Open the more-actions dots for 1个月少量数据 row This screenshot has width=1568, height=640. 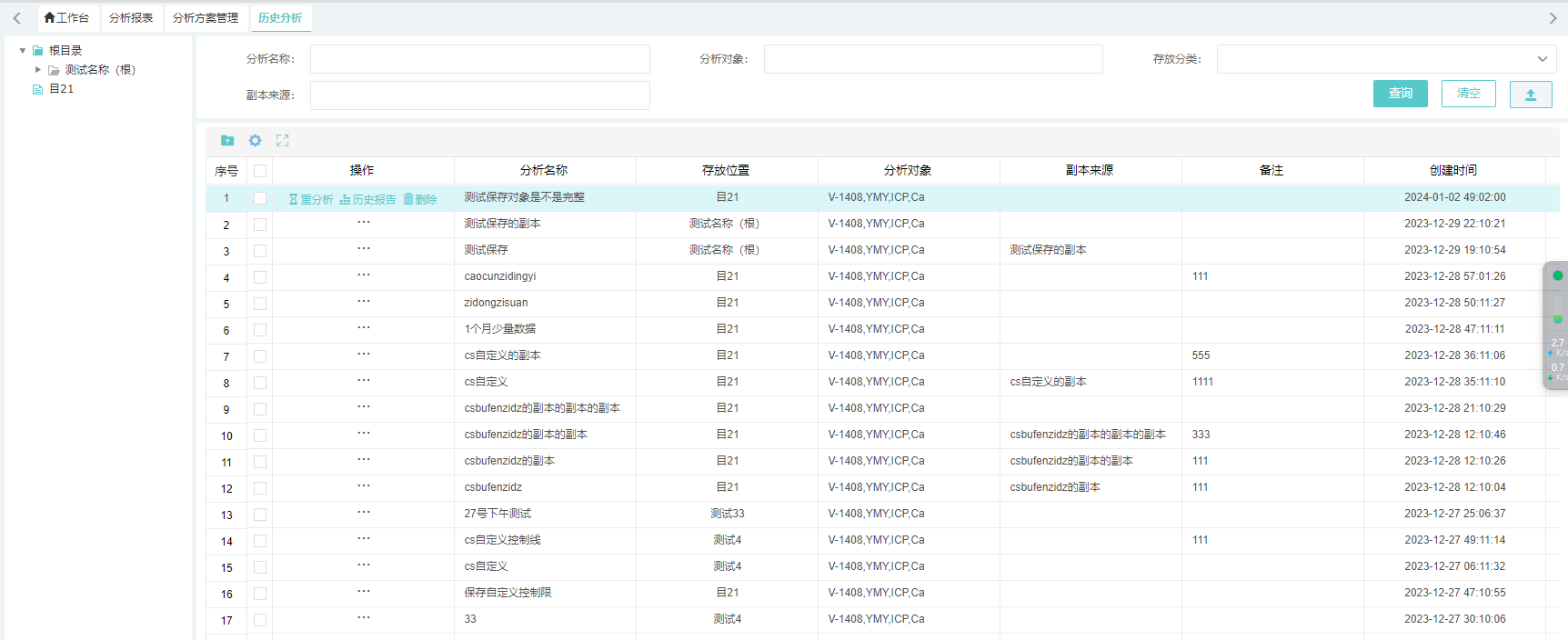pyautogui.click(x=364, y=327)
